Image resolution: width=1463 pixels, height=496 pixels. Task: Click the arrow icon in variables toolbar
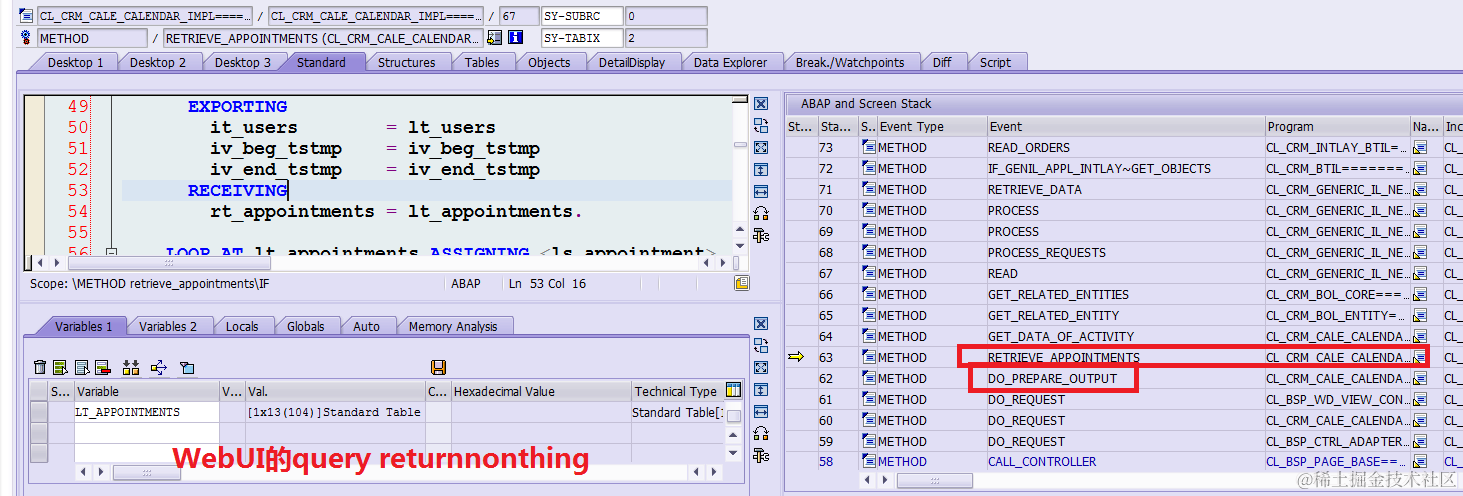click(x=158, y=367)
